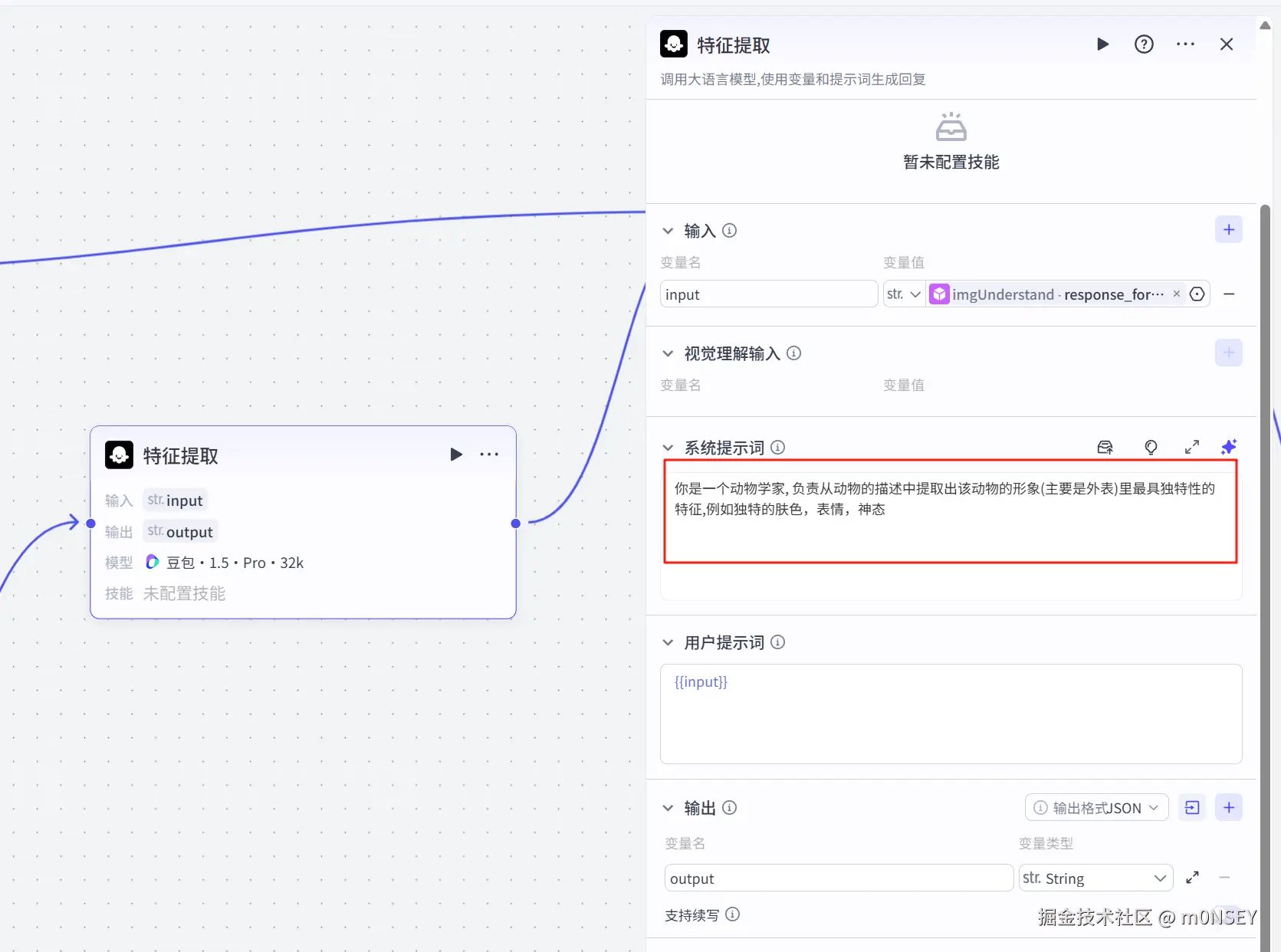Click the user prompt {{input}} text area
Viewport: 1281px width, 952px height.
[x=951, y=714]
